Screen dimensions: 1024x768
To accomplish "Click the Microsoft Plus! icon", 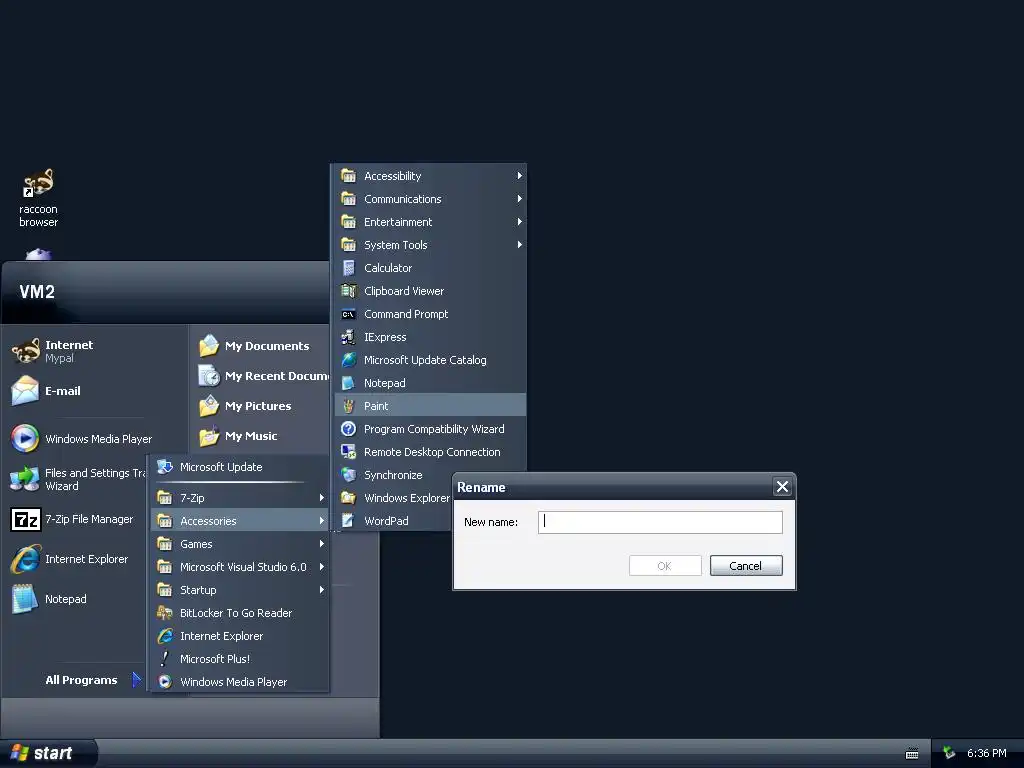I will [x=165, y=659].
